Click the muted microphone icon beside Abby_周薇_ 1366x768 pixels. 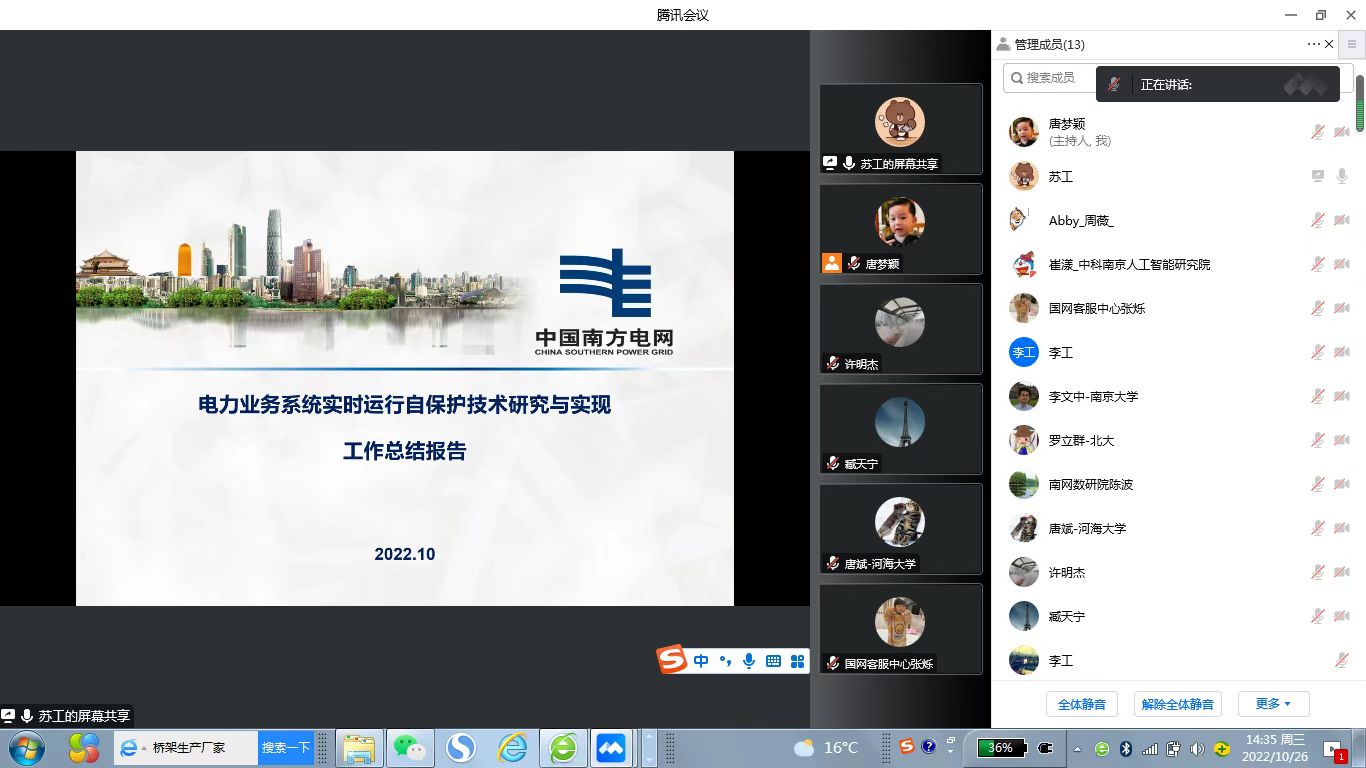point(1318,220)
